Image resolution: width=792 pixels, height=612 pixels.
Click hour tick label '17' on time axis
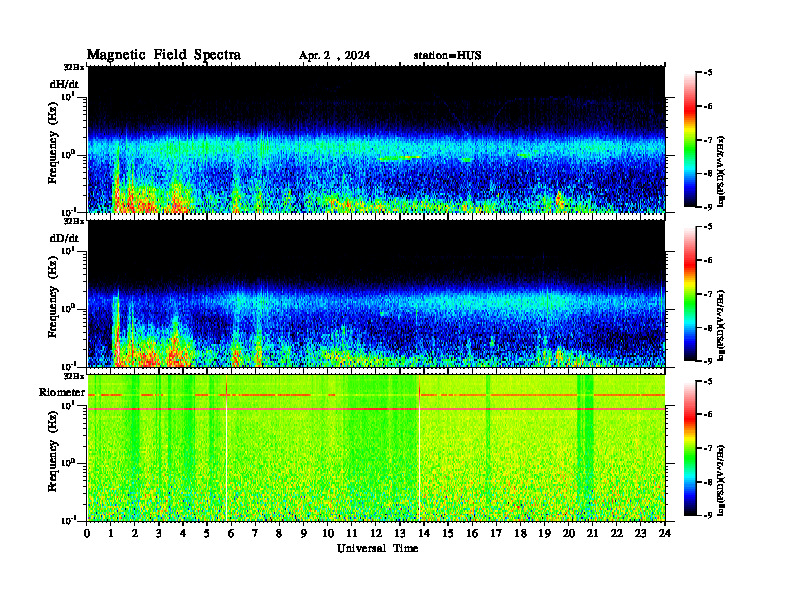click(496, 533)
